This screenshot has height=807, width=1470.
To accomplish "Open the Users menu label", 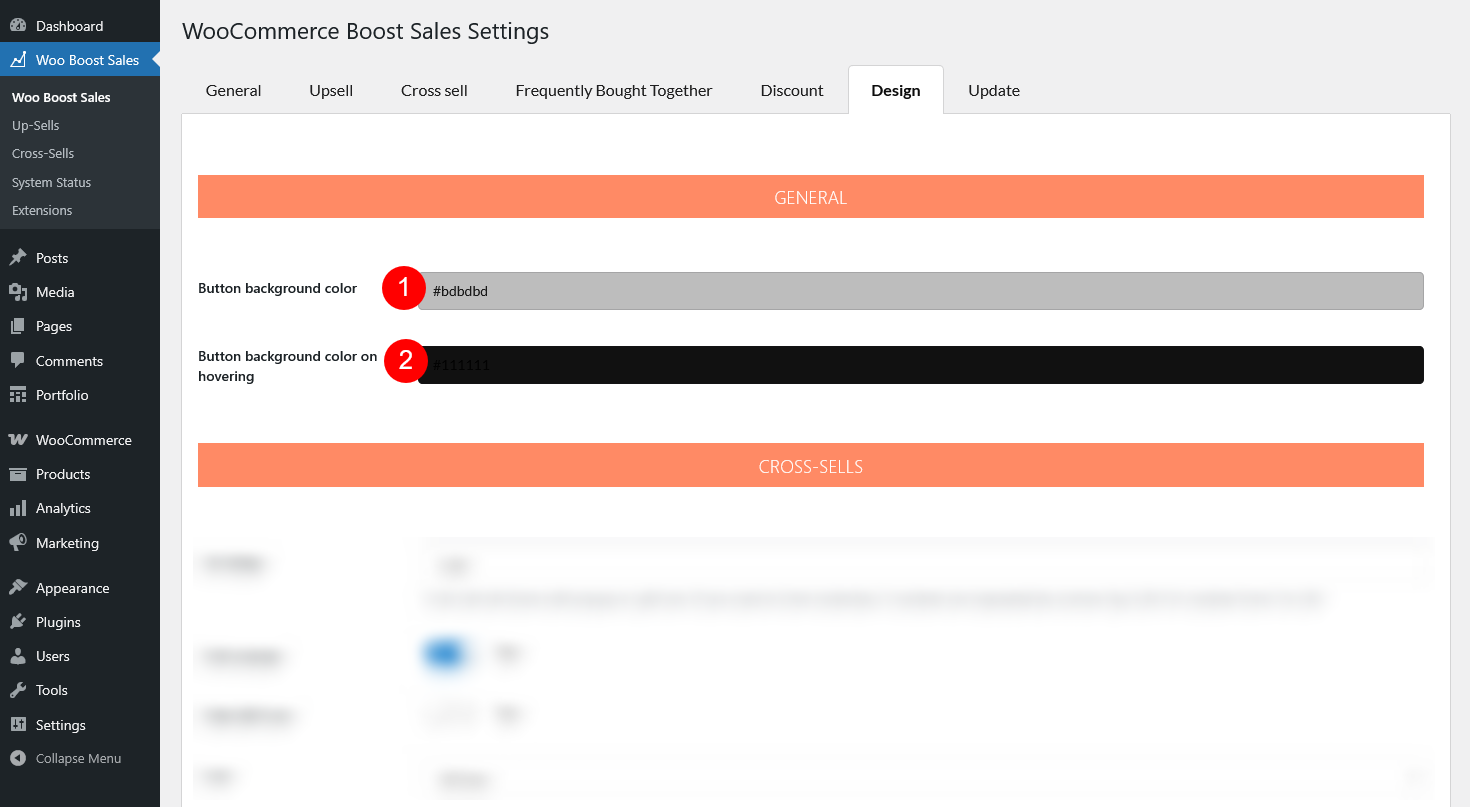I will pos(53,656).
